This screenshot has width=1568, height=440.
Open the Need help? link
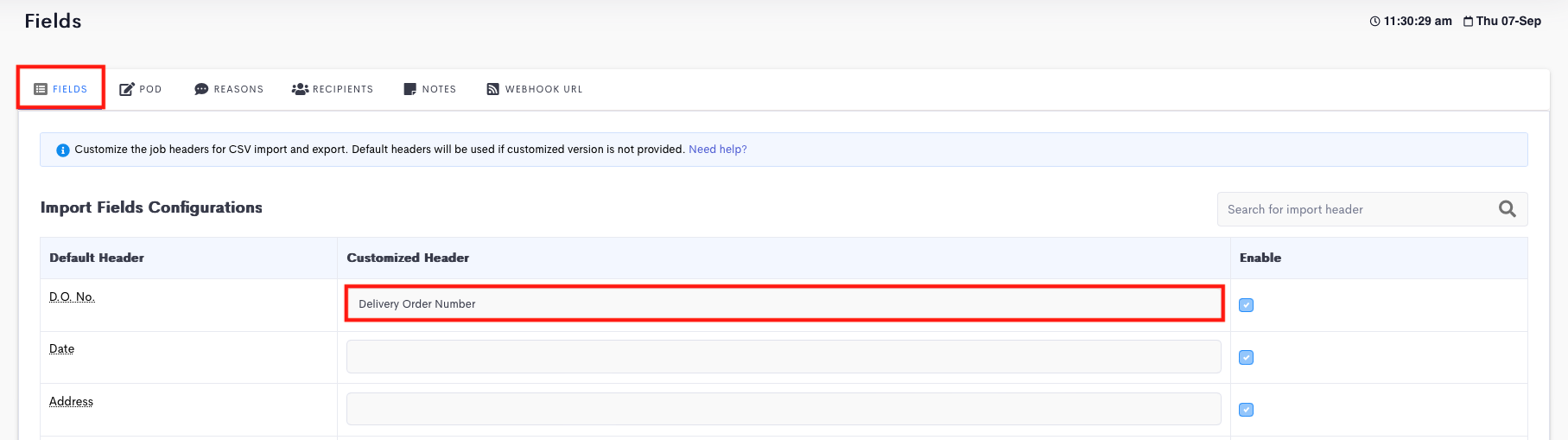tap(718, 150)
